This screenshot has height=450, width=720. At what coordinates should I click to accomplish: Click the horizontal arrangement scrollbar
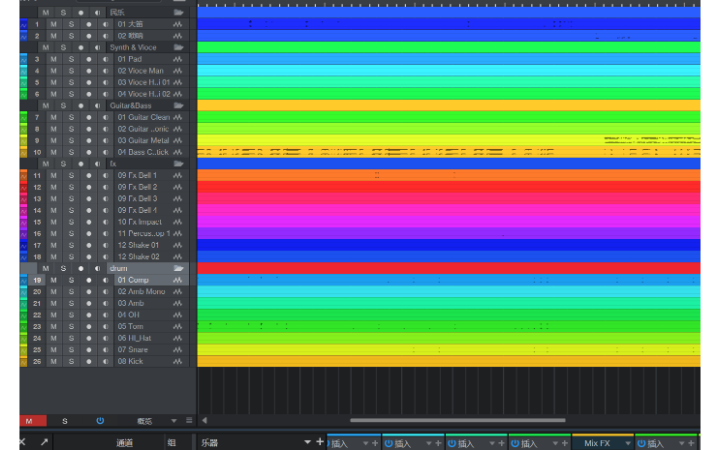(x=457, y=420)
